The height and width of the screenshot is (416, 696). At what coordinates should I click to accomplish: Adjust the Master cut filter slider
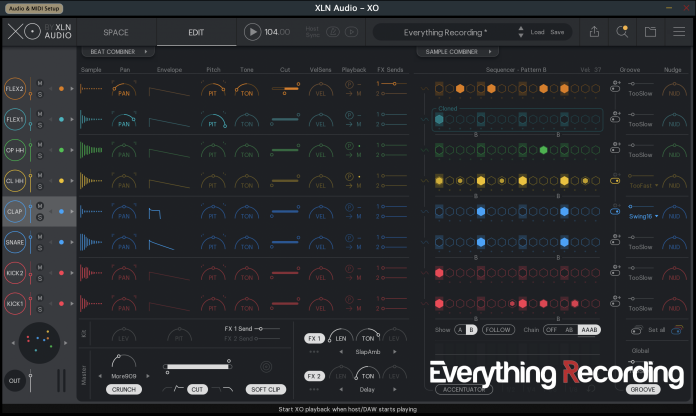(x=198, y=366)
